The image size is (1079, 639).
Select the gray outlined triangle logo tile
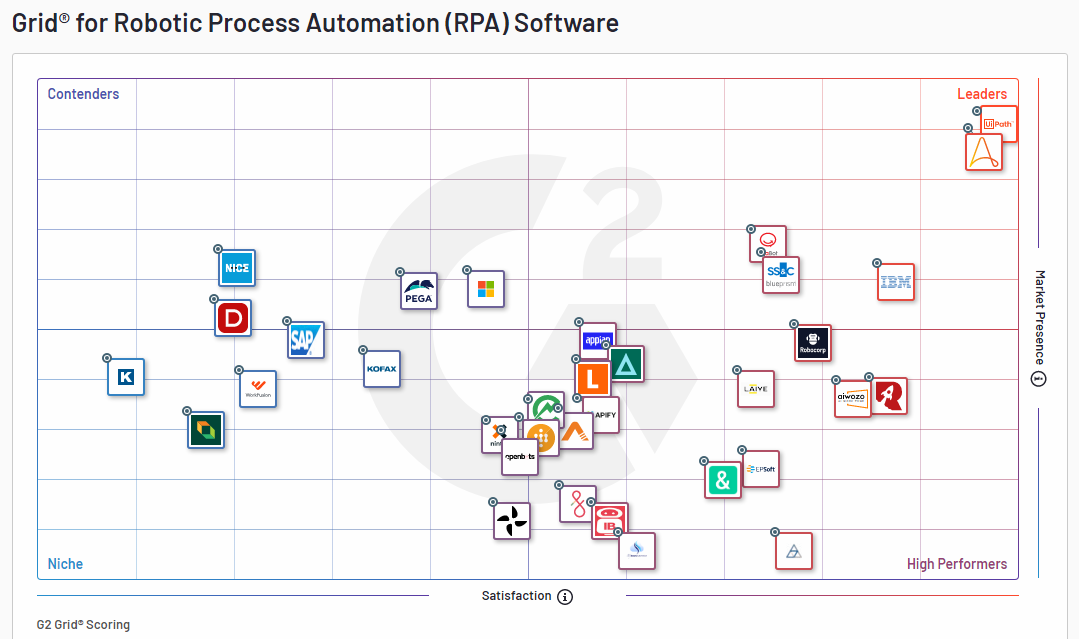point(793,551)
